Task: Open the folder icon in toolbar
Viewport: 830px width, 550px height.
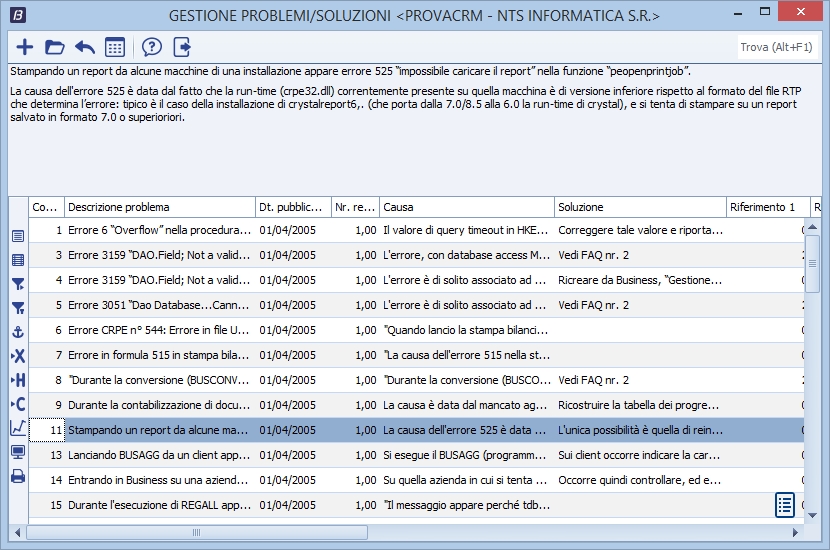Action: [x=55, y=47]
